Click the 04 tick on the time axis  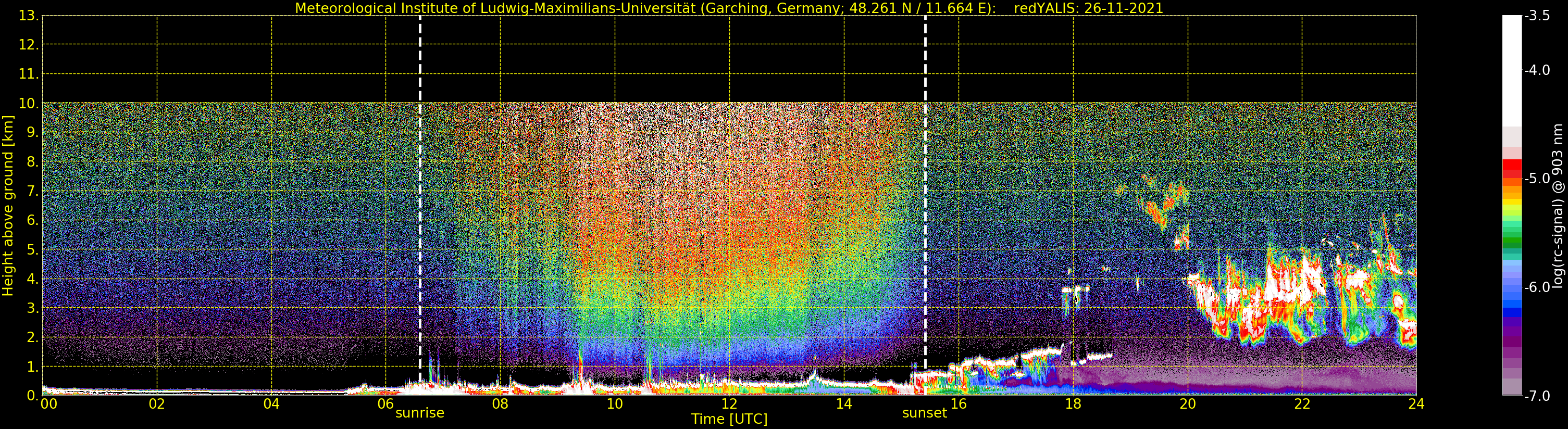click(x=271, y=403)
